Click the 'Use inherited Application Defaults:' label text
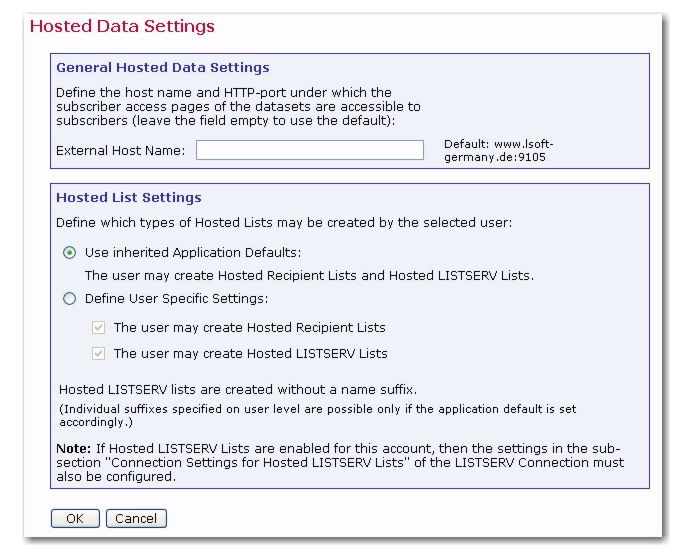 click(193, 253)
